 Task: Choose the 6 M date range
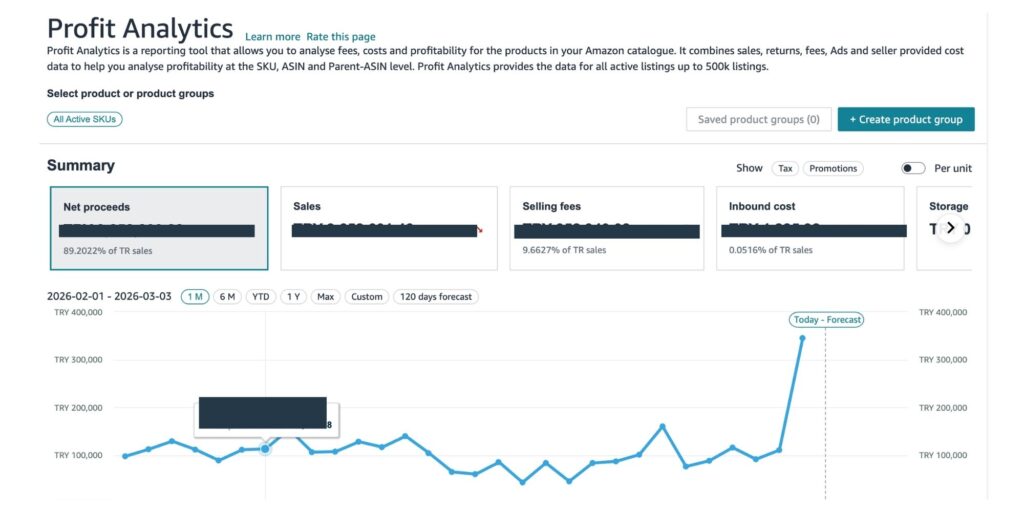[227, 296]
